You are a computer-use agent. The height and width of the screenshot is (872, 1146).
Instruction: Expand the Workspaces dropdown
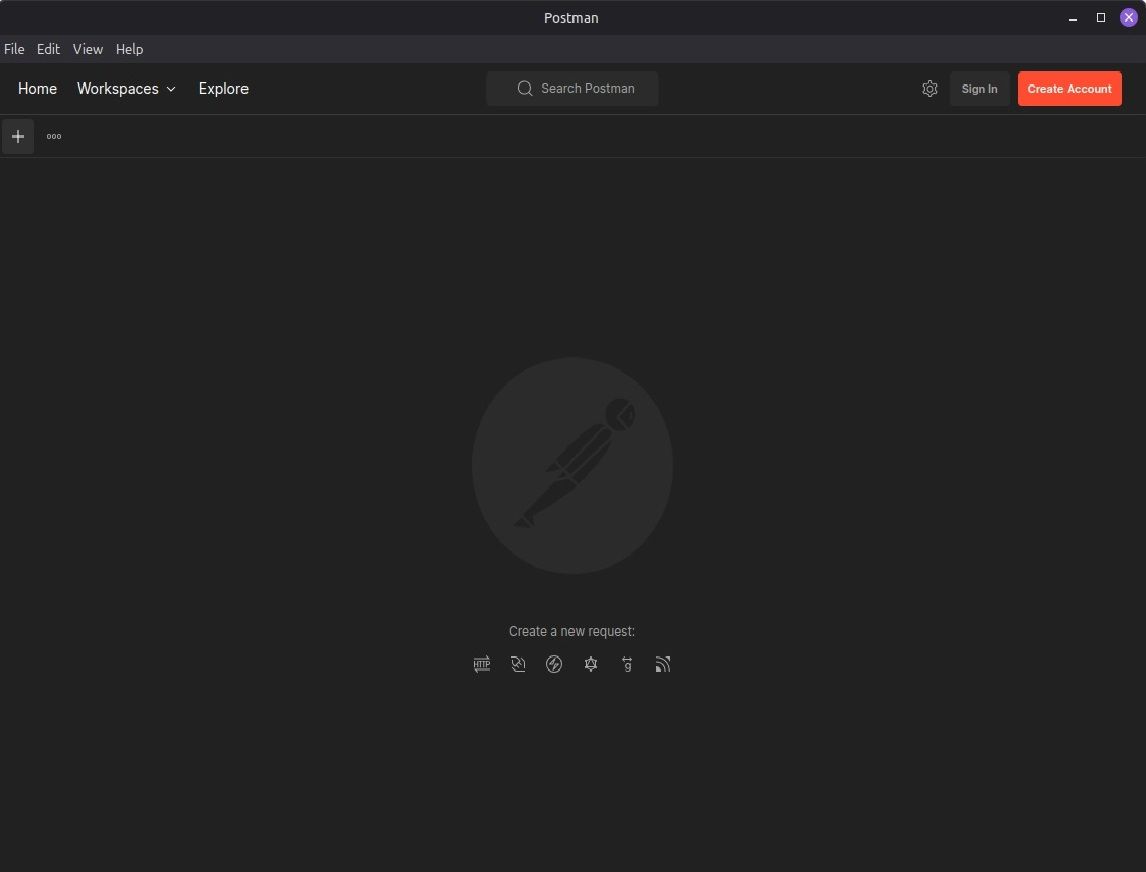pyautogui.click(x=126, y=88)
